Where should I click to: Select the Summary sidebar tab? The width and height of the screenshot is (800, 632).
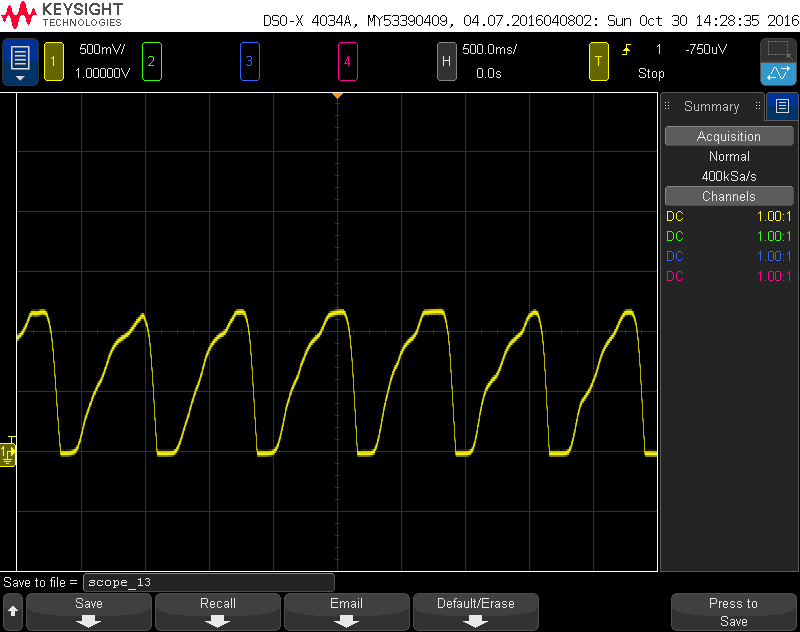[711, 106]
